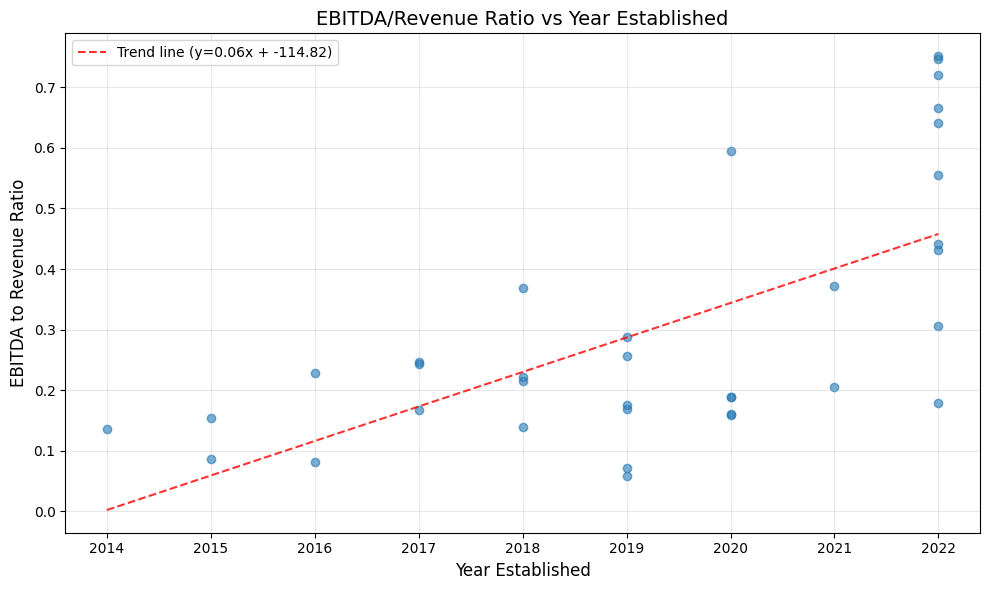The image size is (989, 590).
Task: Click the 2019 x-axis tick label
Action: [627, 548]
